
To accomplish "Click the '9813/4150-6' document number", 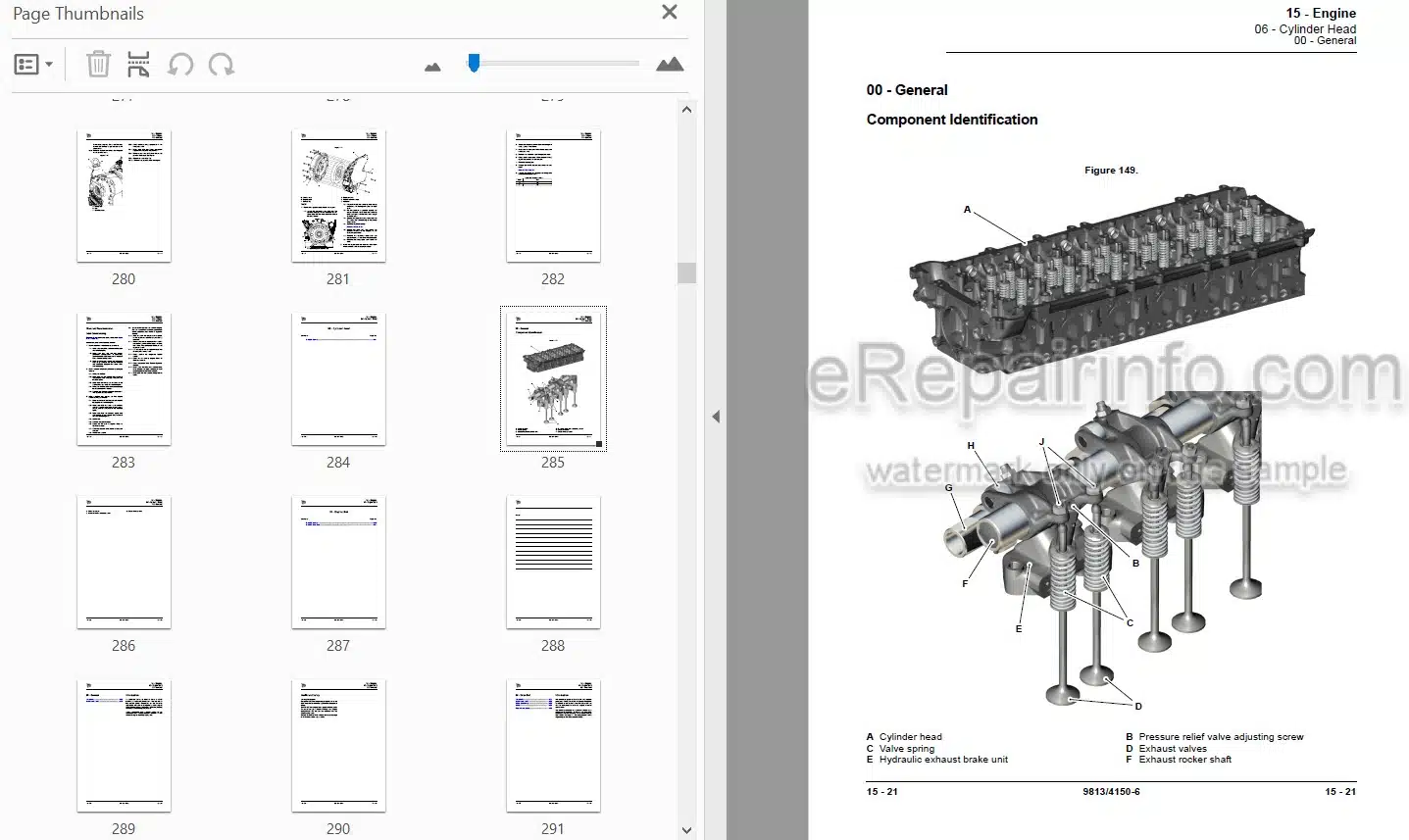I will pyautogui.click(x=1111, y=792).
